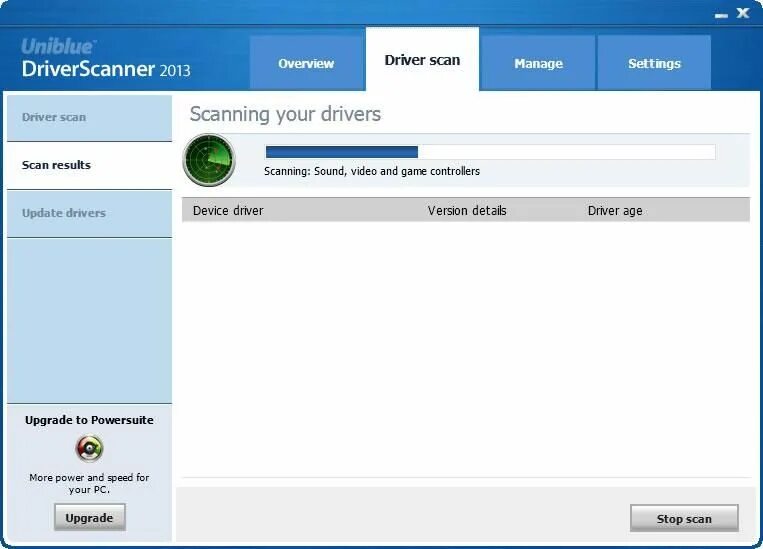Close the DriverScanner window

[743, 13]
